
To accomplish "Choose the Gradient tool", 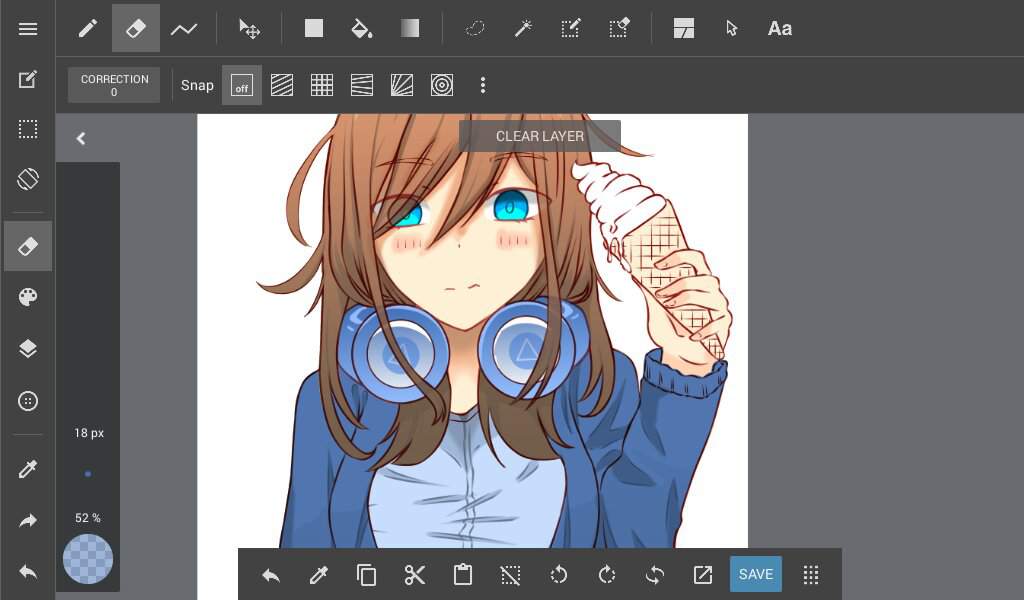I will [x=409, y=28].
